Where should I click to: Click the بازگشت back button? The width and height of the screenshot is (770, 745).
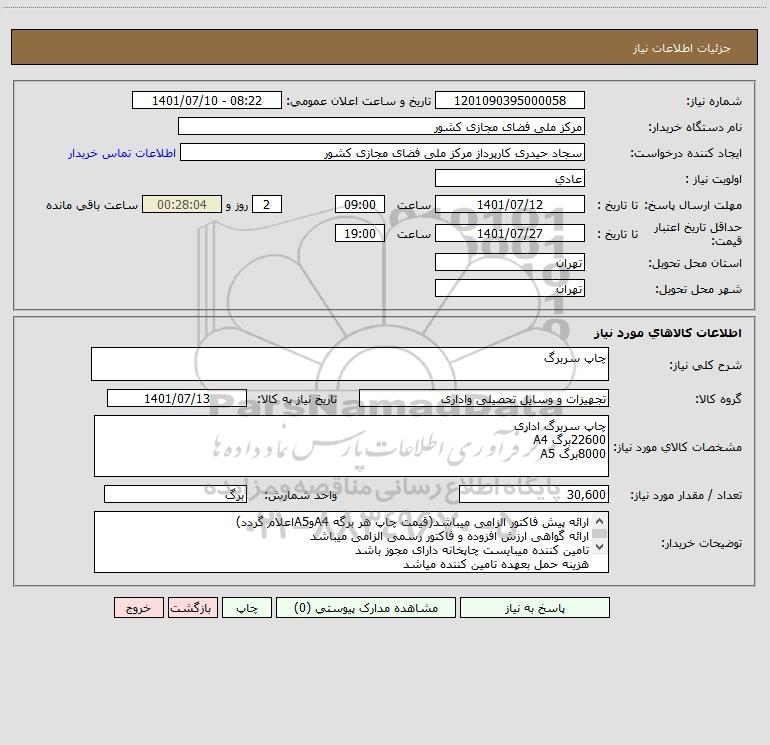[192, 607]
